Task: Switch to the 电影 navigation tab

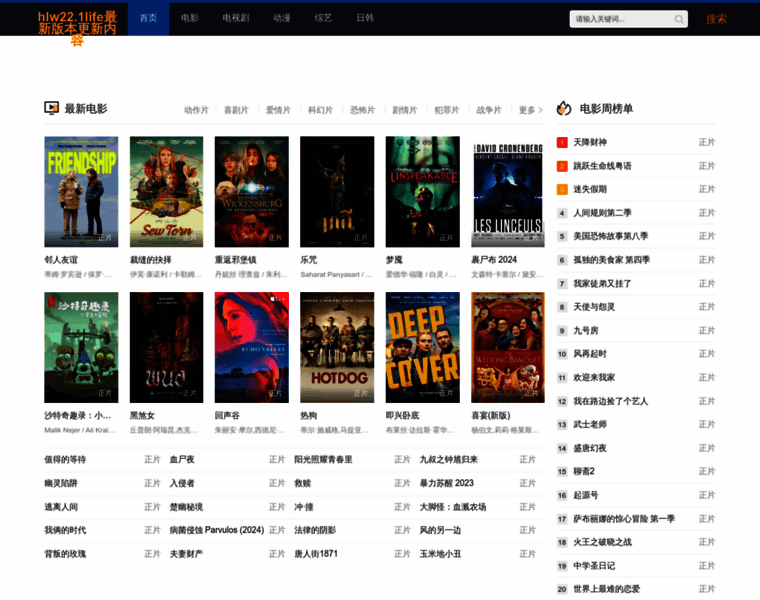Action: [190, 18]
